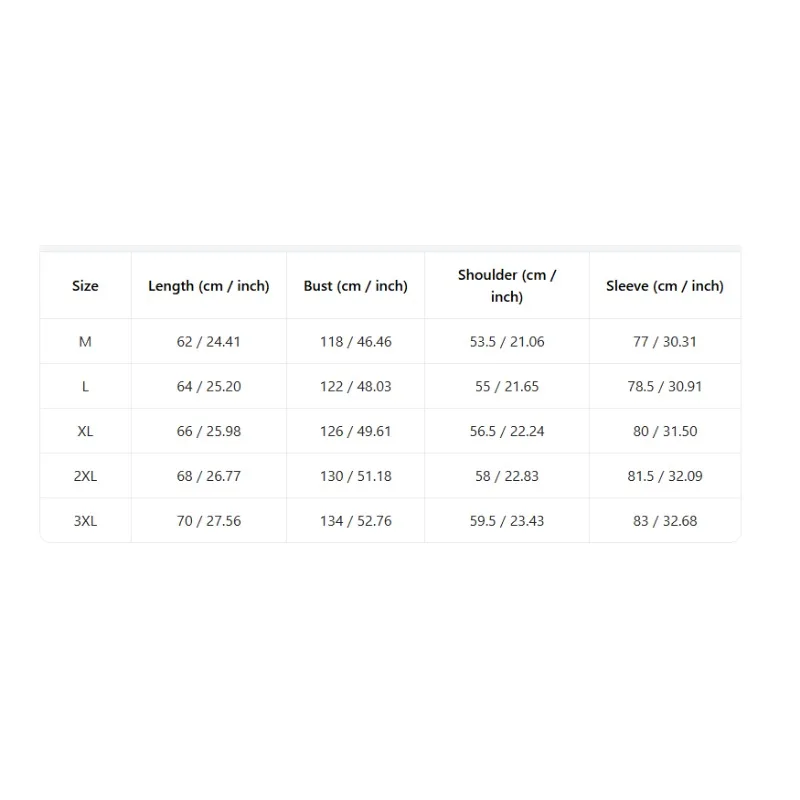The image size is (800, 800).
Task: Select the XL size row label
Action: pyautogui.click(x=85, y=432)
